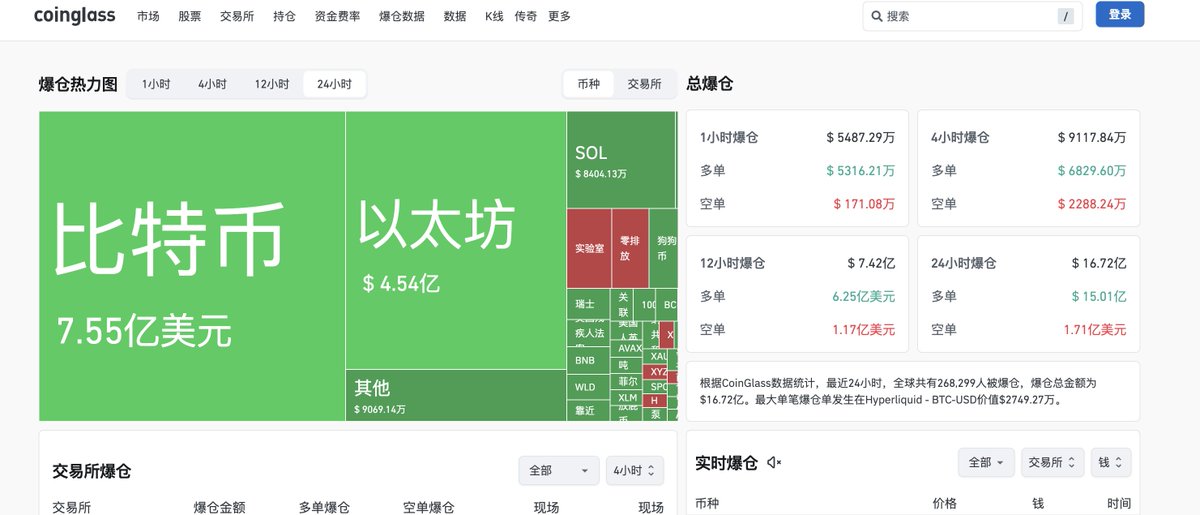The height and width of the screenshot is (515, 1200).
Task: Click the 其他 heatmap tile
Action: (x=456, y=395)
